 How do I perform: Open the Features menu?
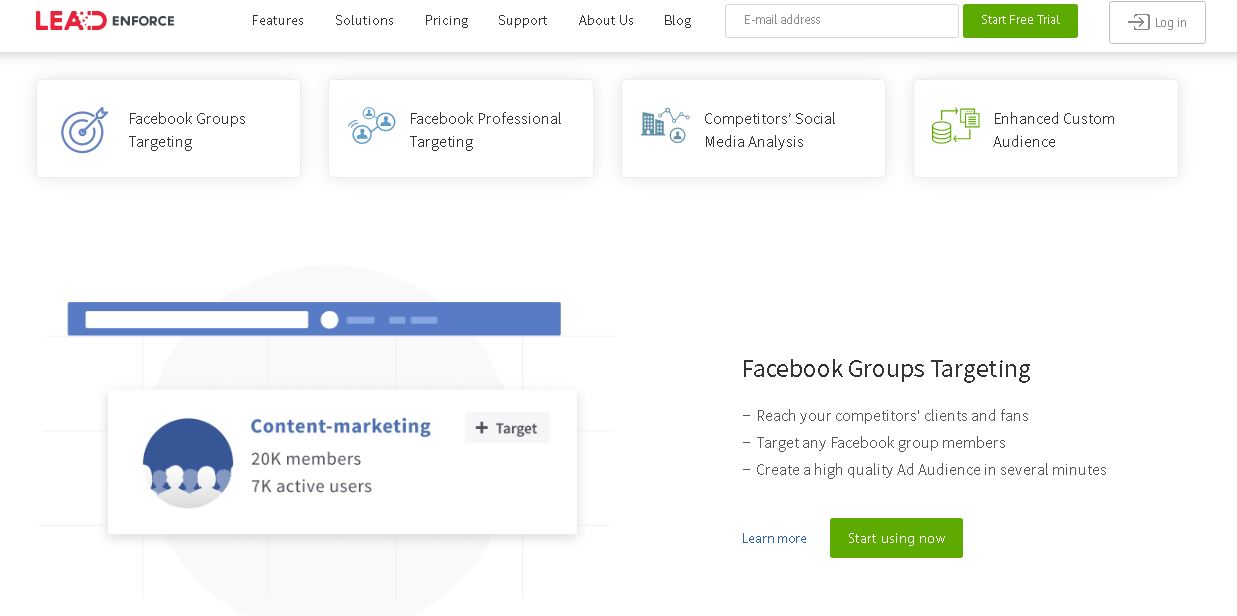[x=277, y=20]
